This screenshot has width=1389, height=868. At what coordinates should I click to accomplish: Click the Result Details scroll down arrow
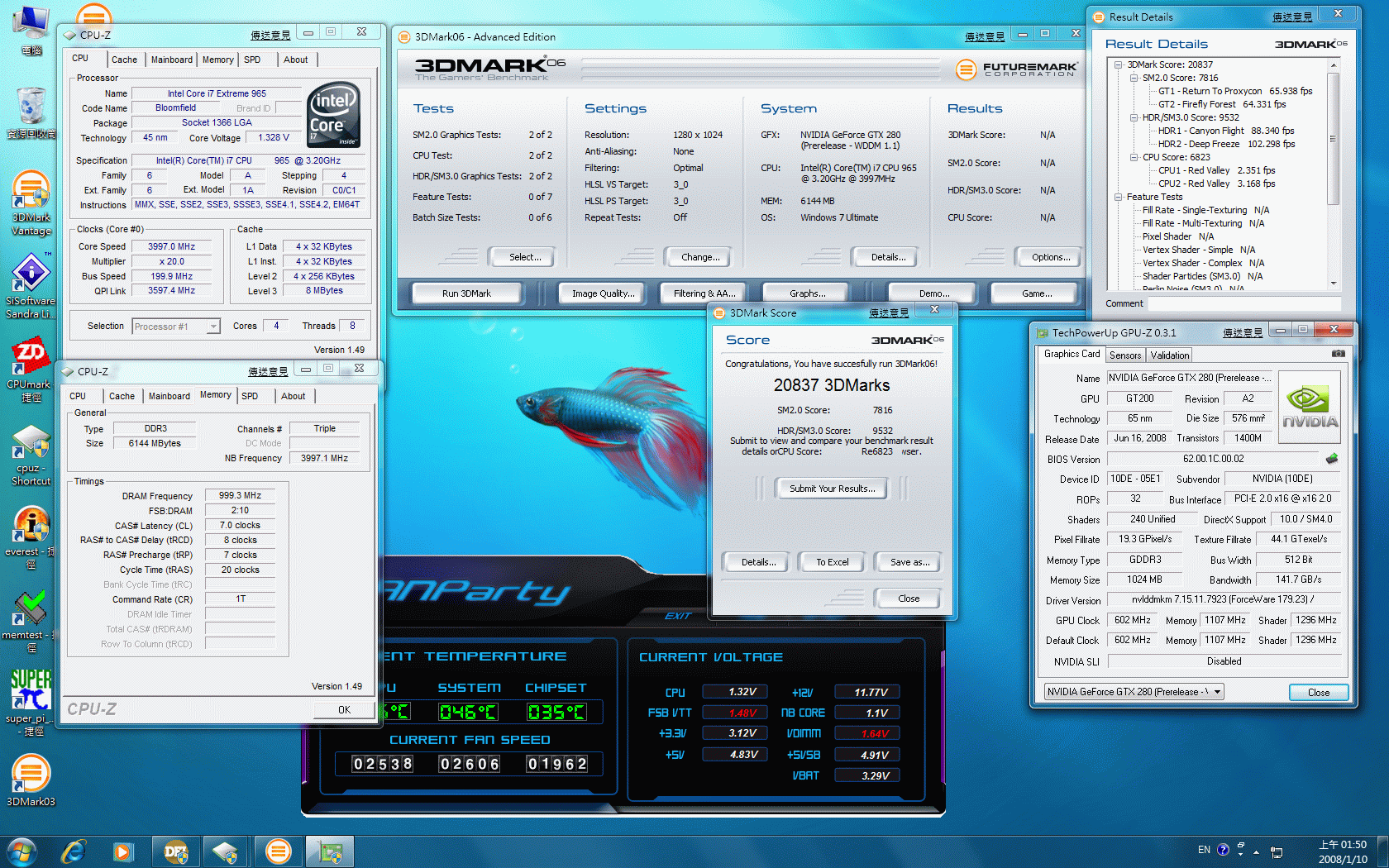coord(1333,283)
